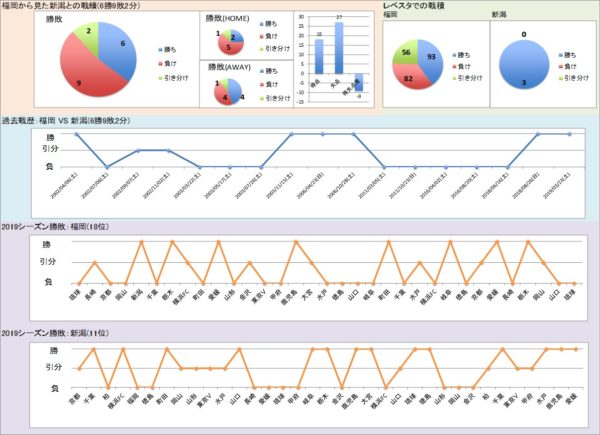Click the title 福岡から見た新潟との戦績
Viewport: 600px width, 435px height.
(70, 5)
